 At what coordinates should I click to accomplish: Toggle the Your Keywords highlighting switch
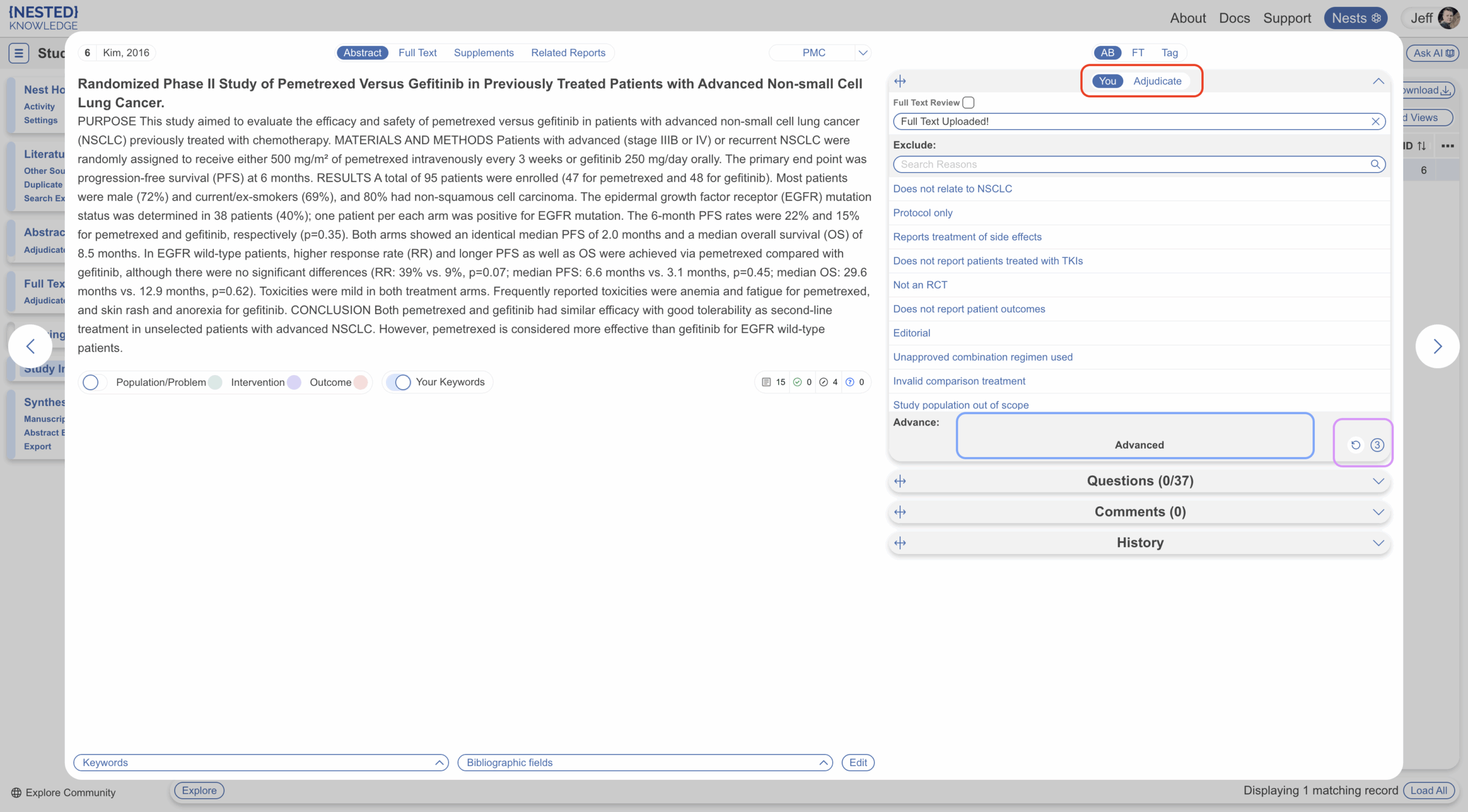click(399, 382)
